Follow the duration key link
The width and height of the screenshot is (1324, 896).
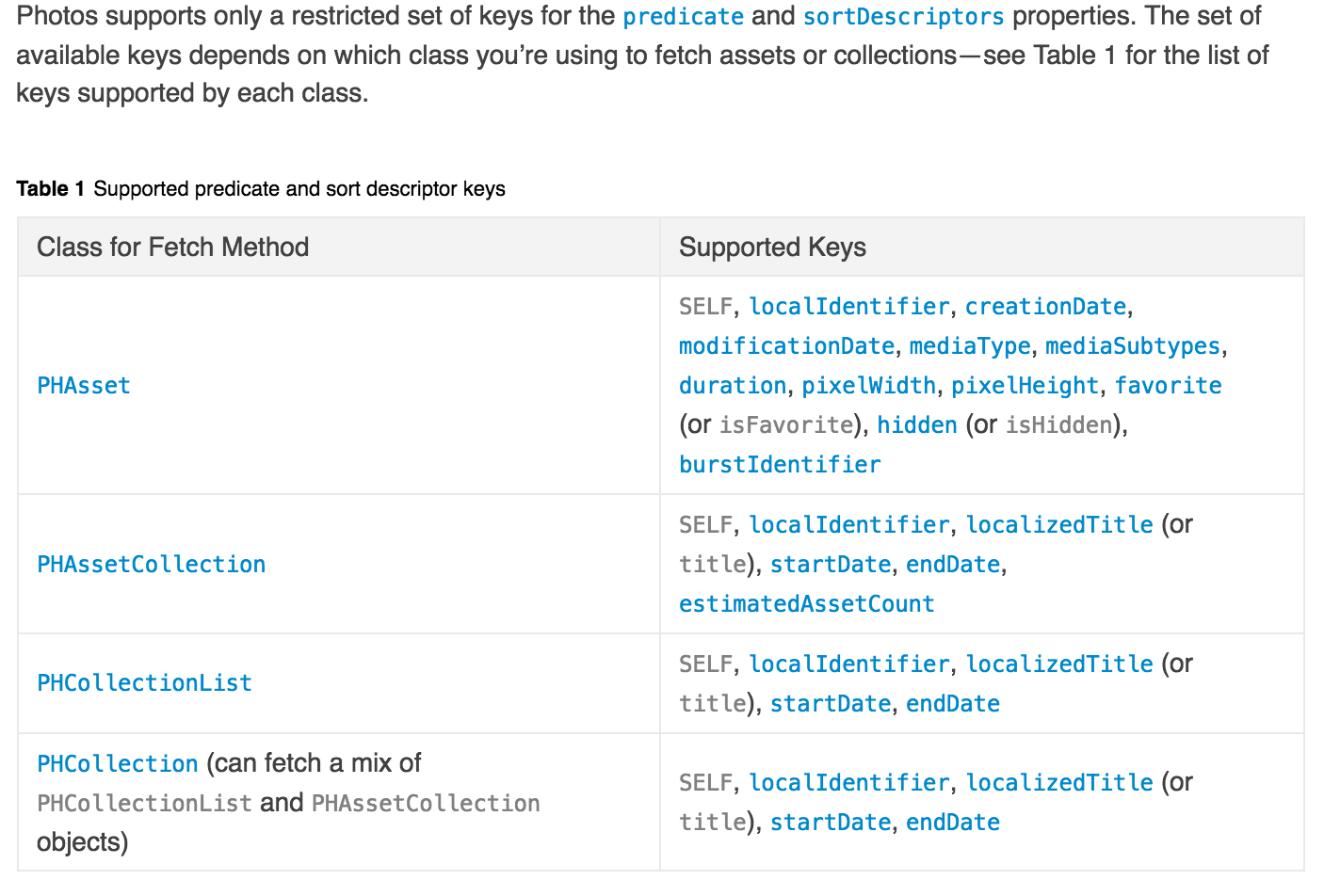pos(733,386)
